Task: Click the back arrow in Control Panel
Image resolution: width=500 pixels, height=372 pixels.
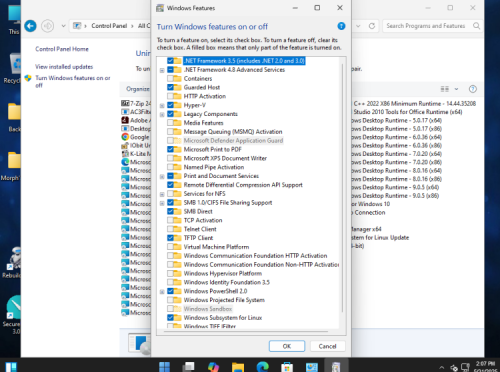Action: pos(30,26)
